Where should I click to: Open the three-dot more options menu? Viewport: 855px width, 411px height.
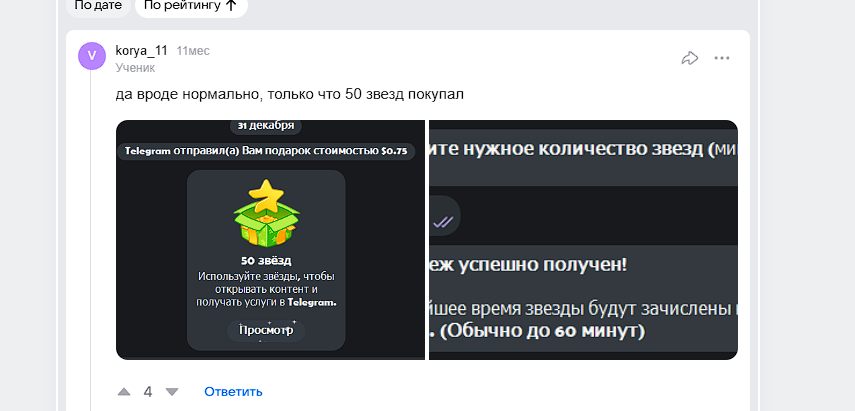click(722, 58)
